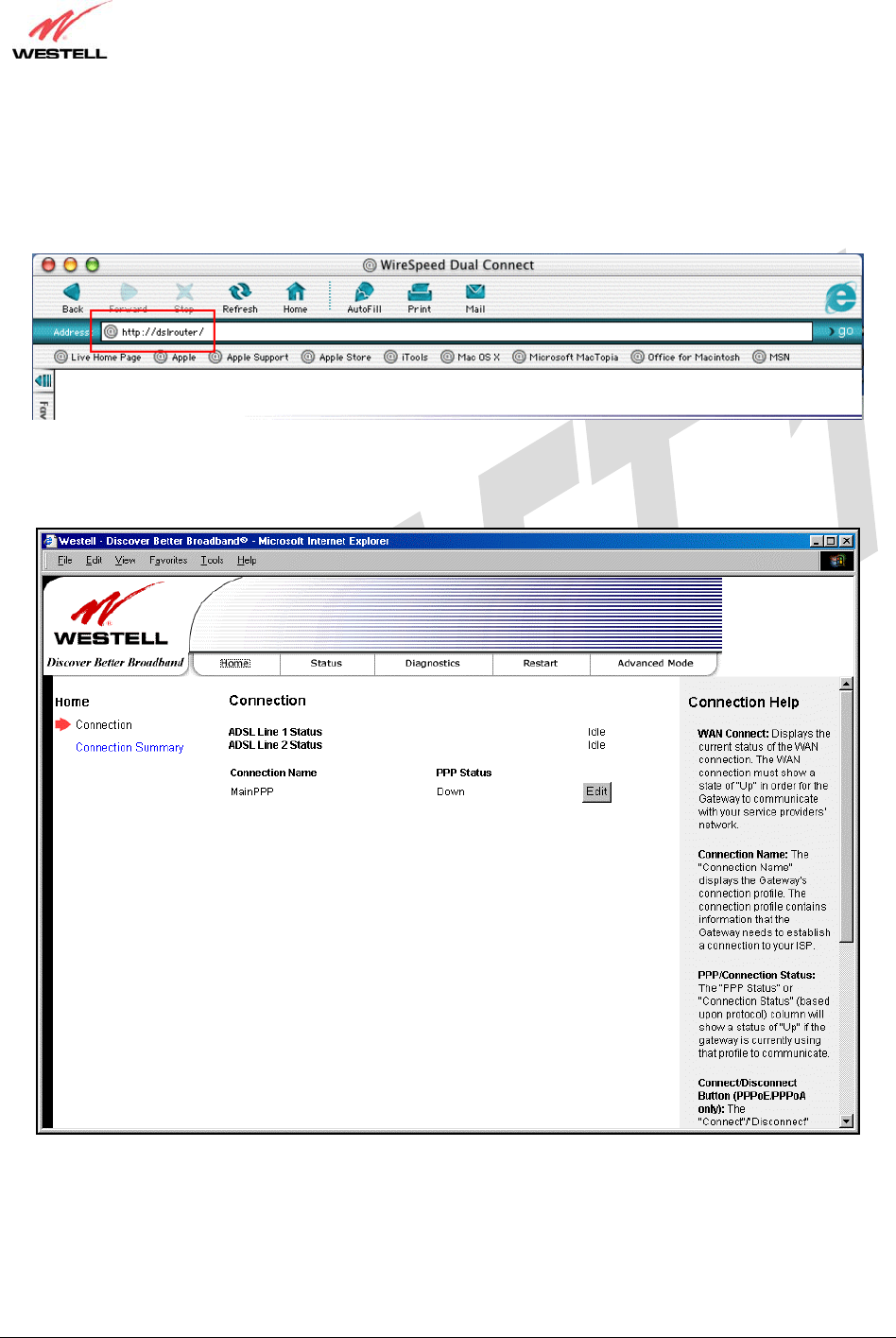Click the go button beside the address bar
Image resolution: width=896 pixels, height=1338 pixels.
(x=840, y=331)
